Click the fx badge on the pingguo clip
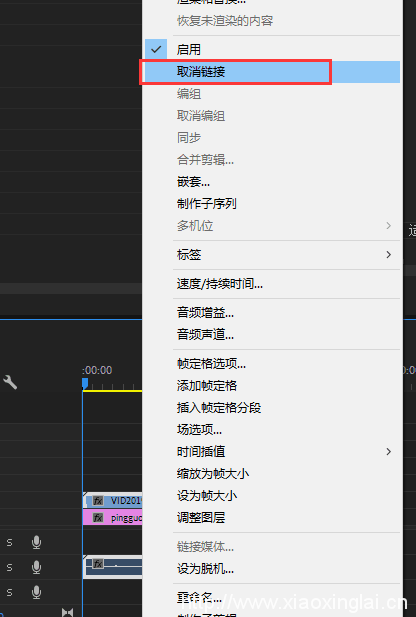 pos(98,517)
